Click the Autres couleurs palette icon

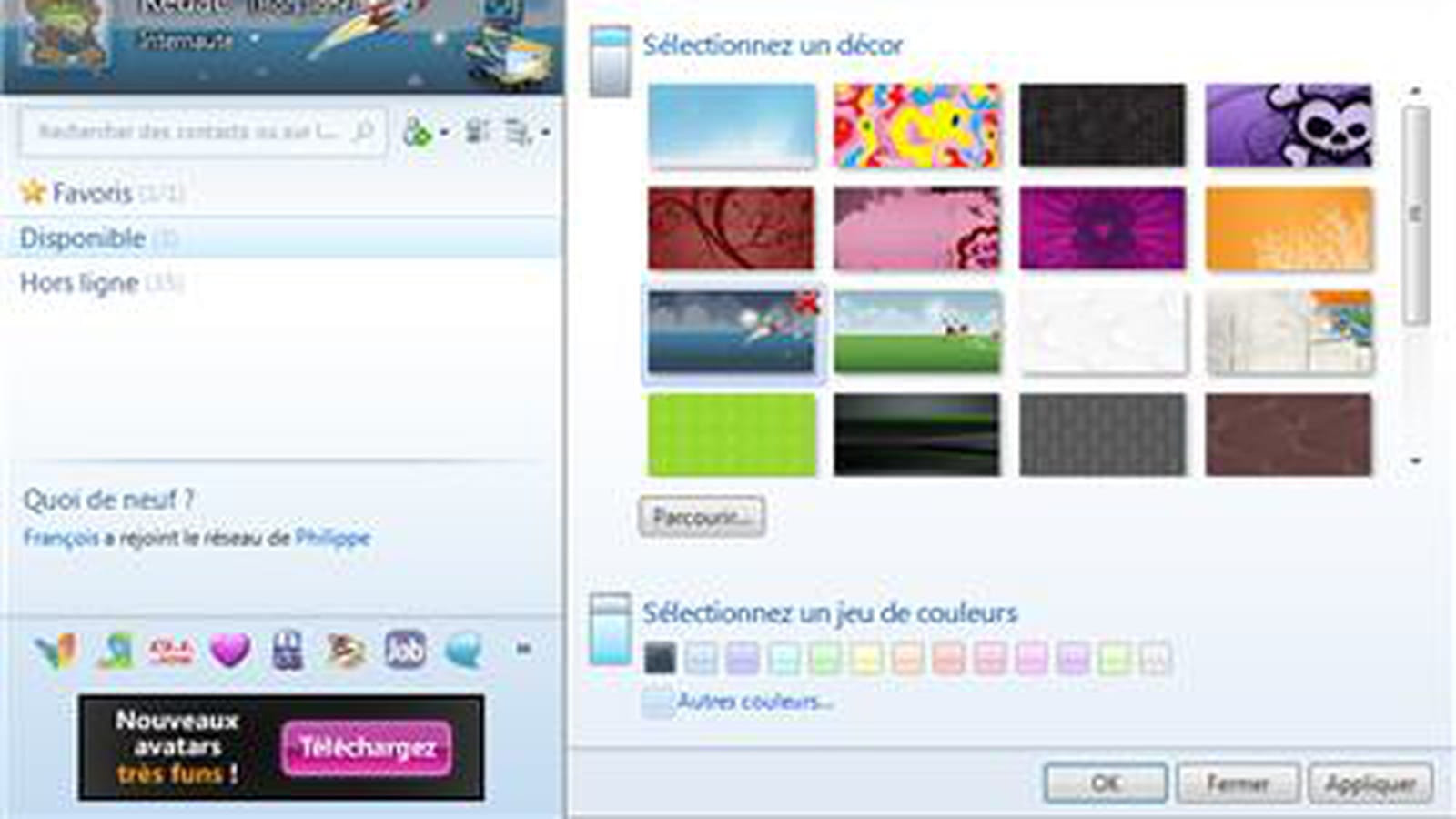[x=657, y=703]
